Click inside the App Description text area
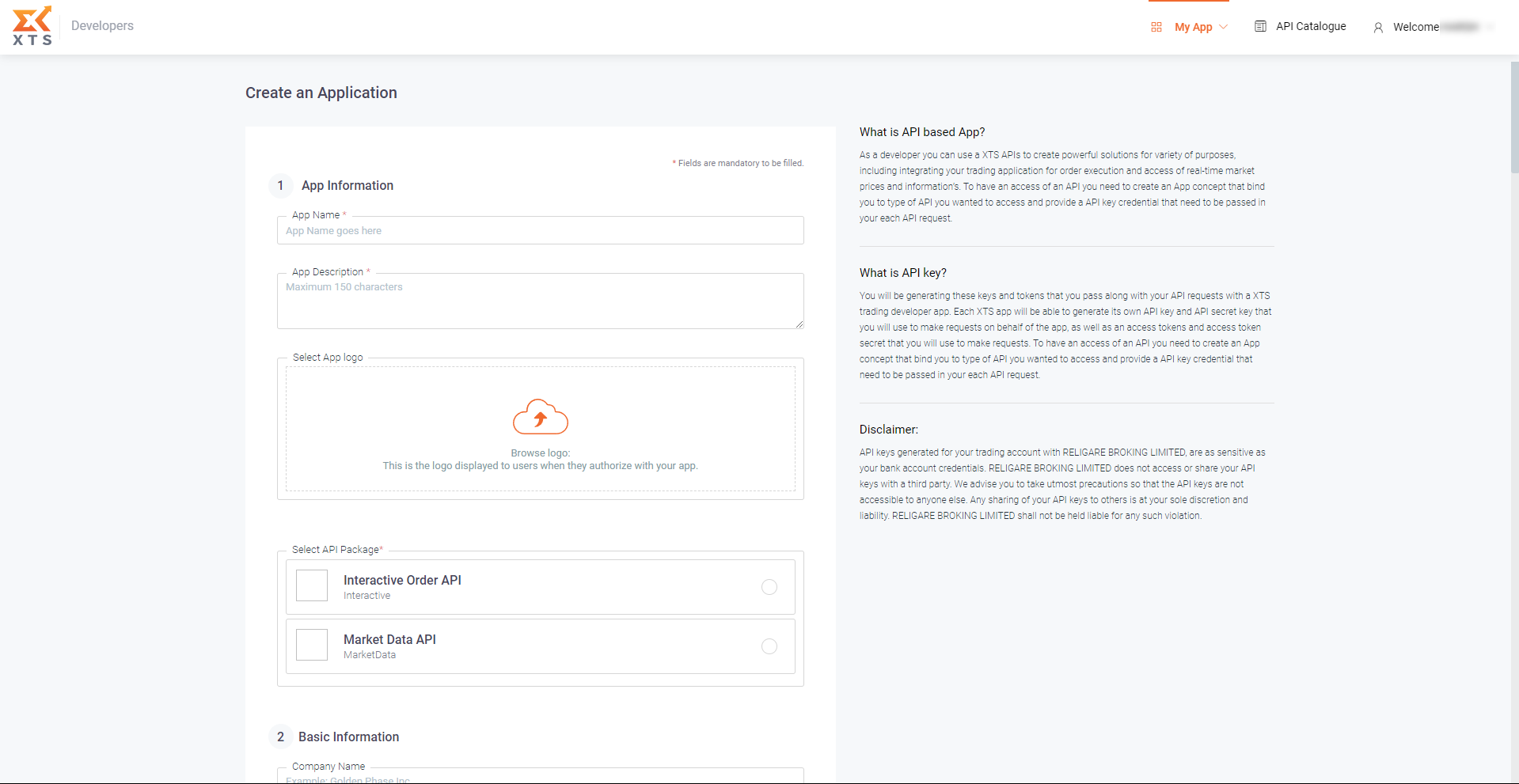The height and width of the screenshot is (784, 1519). (540, 305)
